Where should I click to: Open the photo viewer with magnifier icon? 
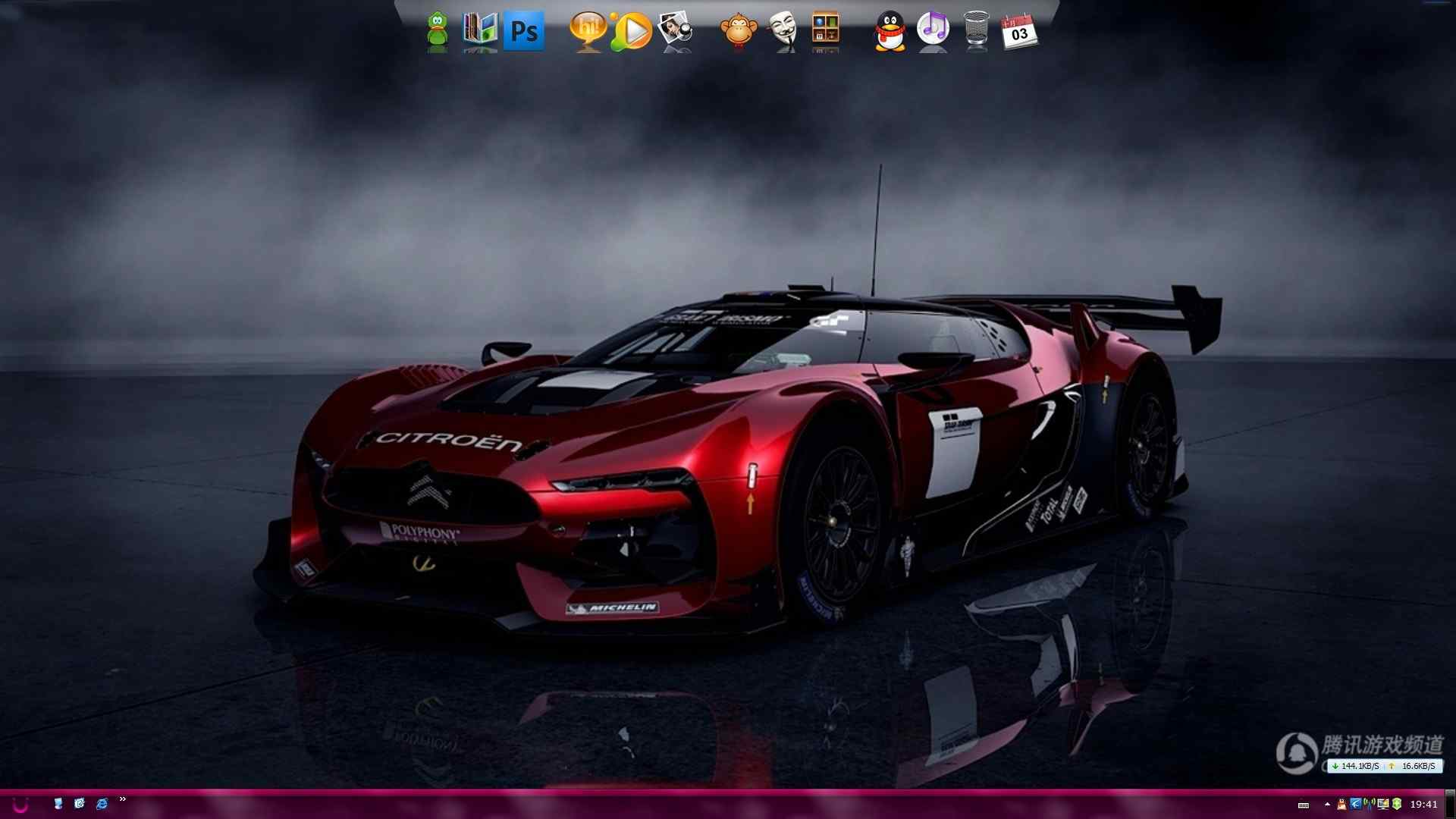[675, 29]
